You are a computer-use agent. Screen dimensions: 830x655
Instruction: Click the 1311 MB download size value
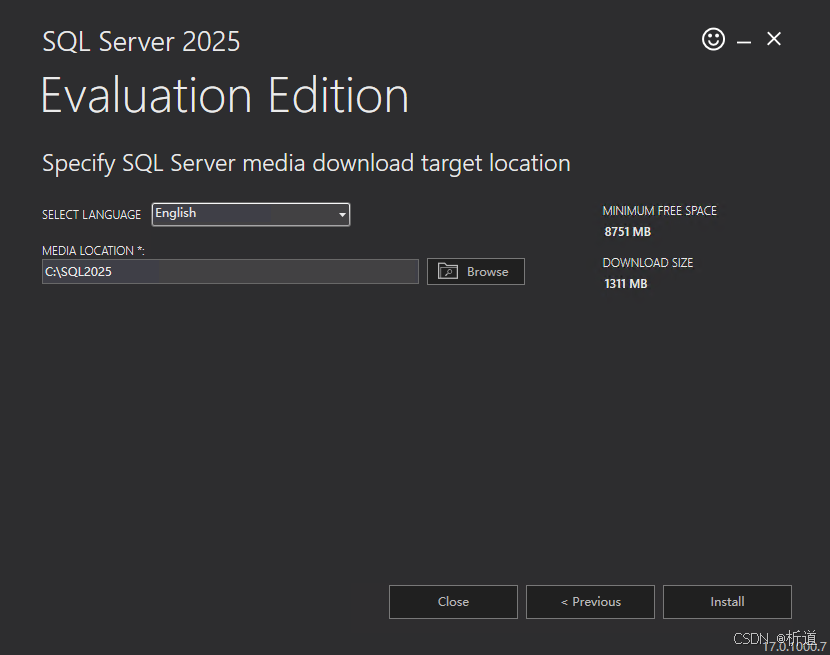click(x=625, y=284)
